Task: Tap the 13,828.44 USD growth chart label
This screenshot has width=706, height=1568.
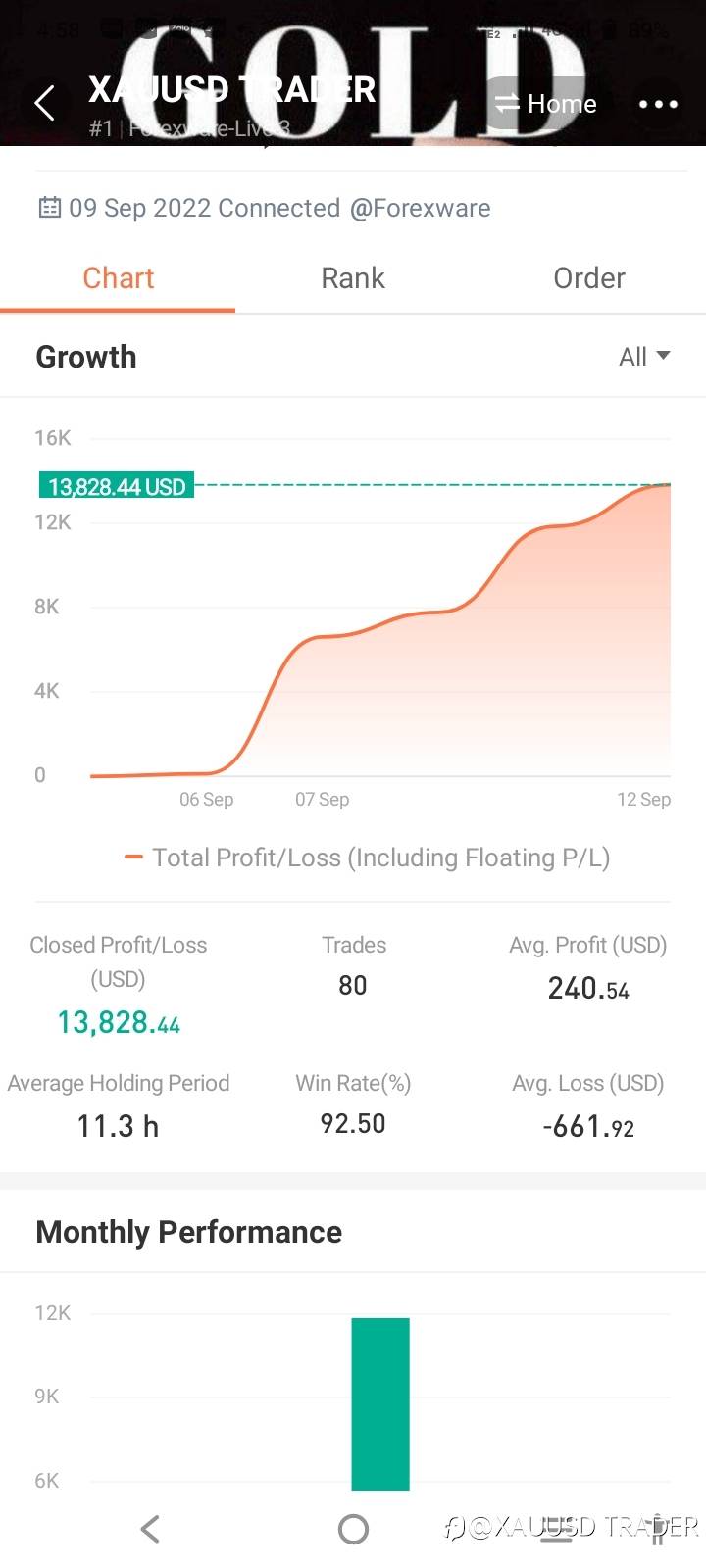Action: click(x=117, y=486)
